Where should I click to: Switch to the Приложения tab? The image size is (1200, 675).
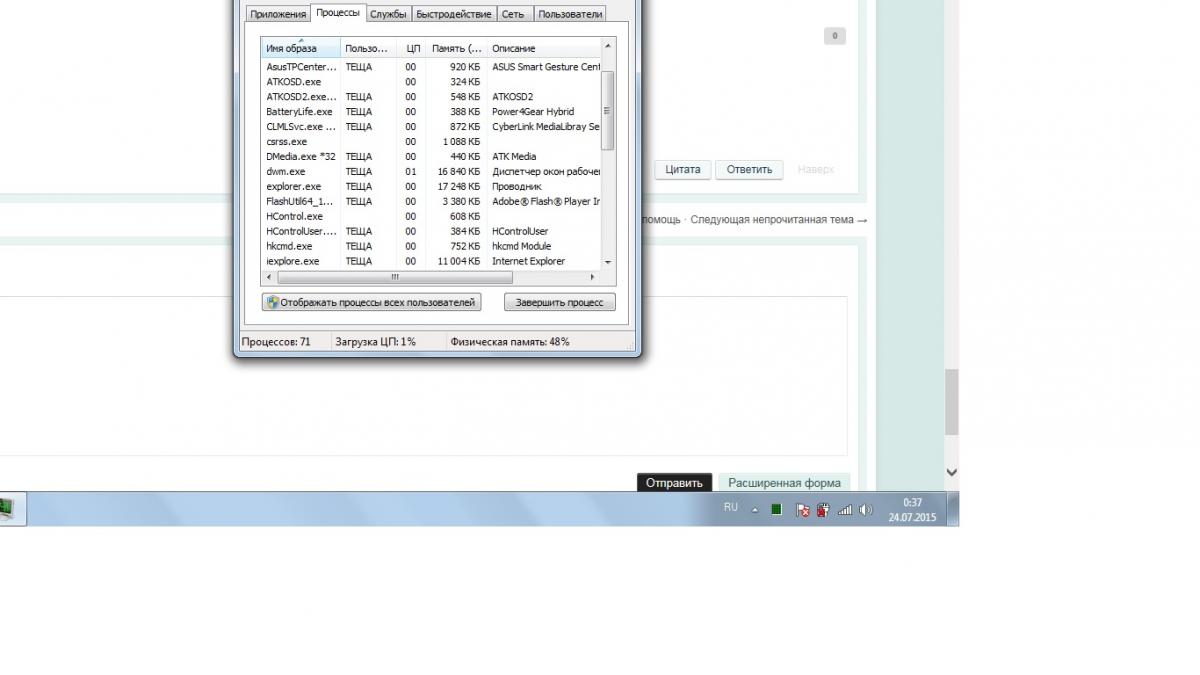pyautogui.click(x=278, y=14)
